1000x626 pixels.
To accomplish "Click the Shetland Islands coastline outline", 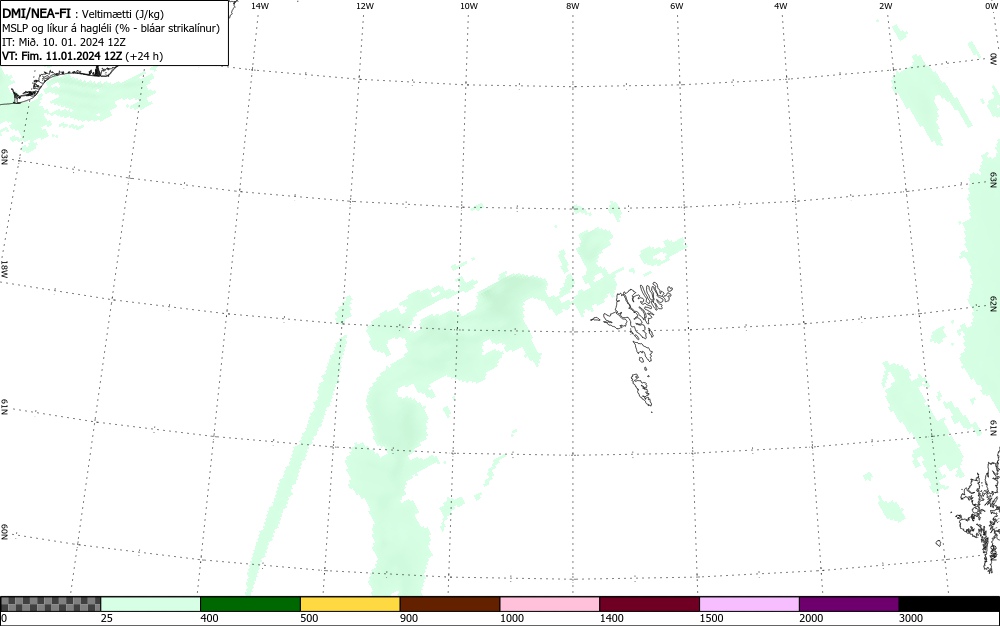I will click(x=978, y=510).
